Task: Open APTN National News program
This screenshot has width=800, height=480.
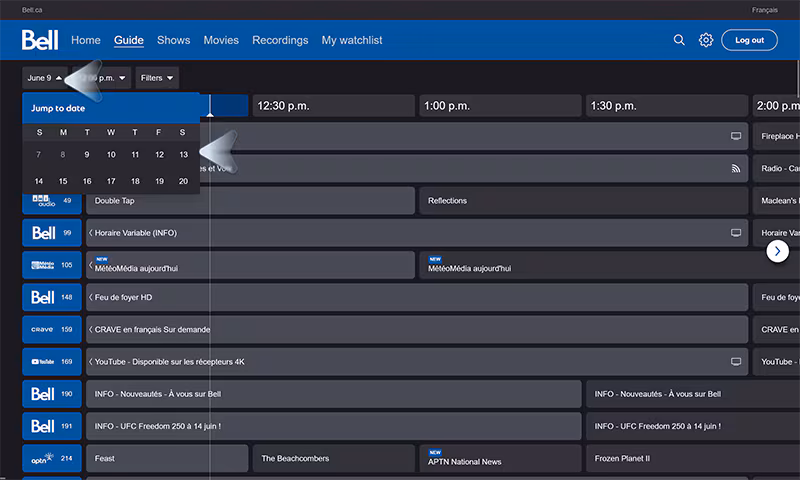Action: tap(500, 458)
